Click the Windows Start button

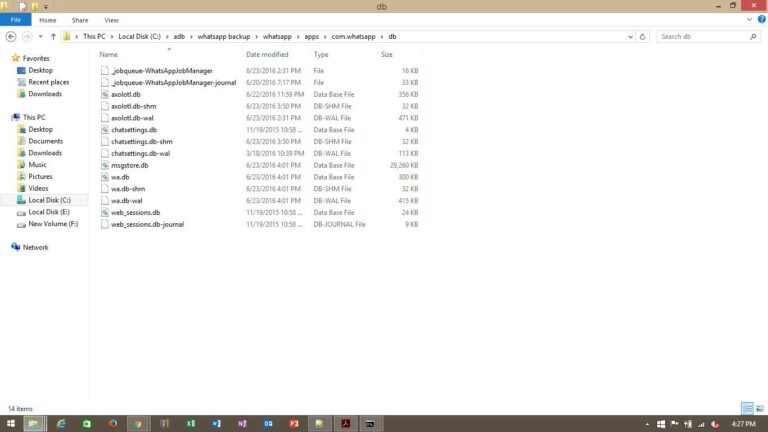click(11, 423)
